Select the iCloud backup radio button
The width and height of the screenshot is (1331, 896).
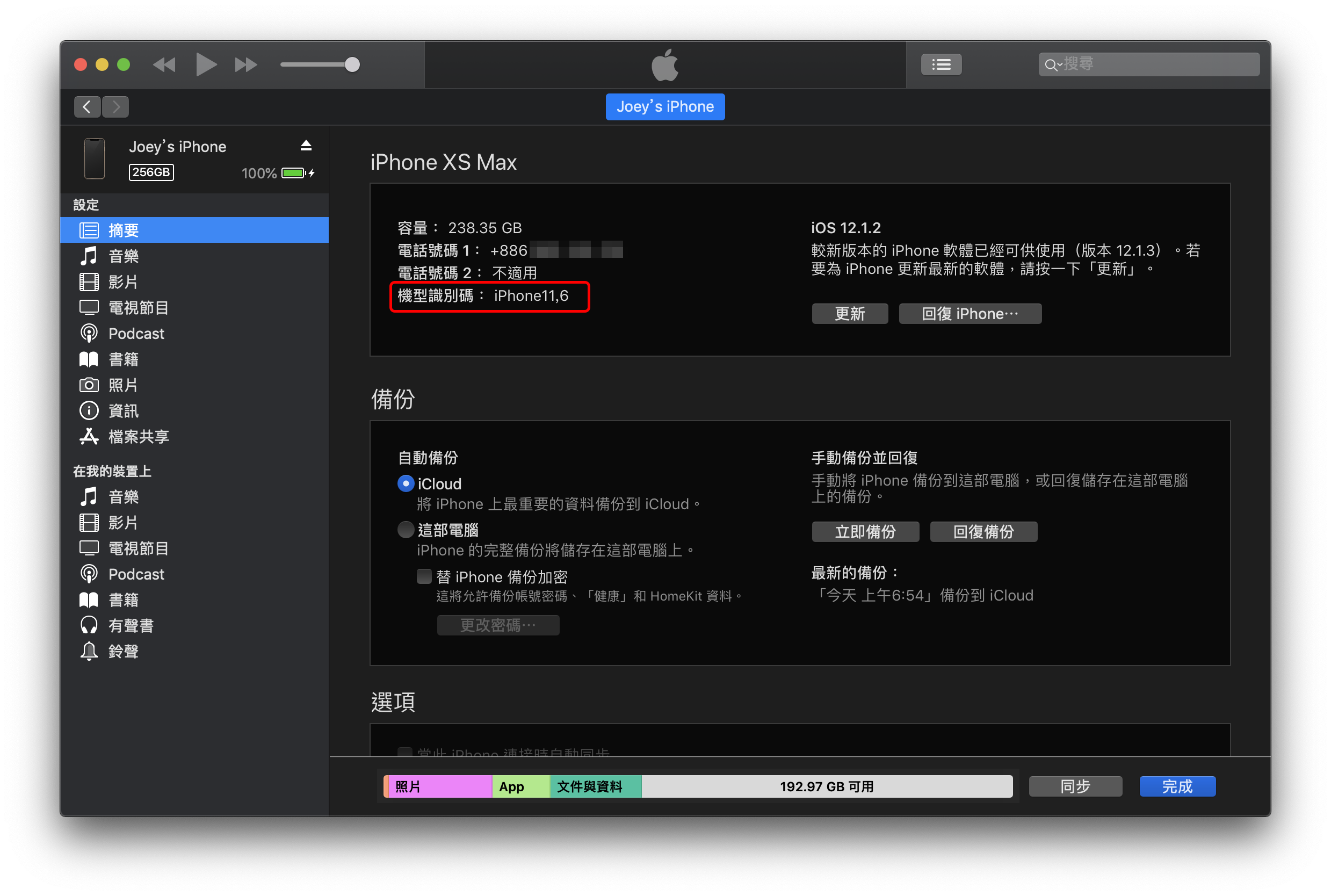(x=406, y=484)
